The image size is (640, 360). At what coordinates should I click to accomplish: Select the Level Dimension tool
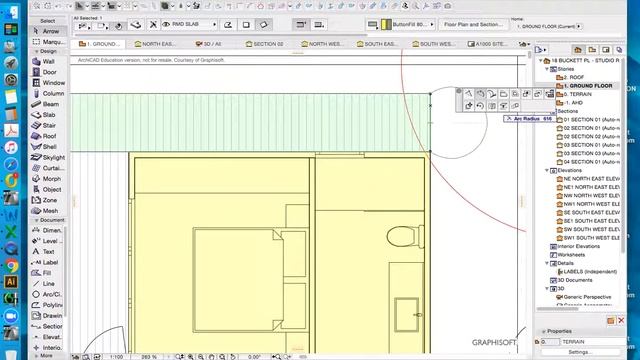[x=47, y=241]
